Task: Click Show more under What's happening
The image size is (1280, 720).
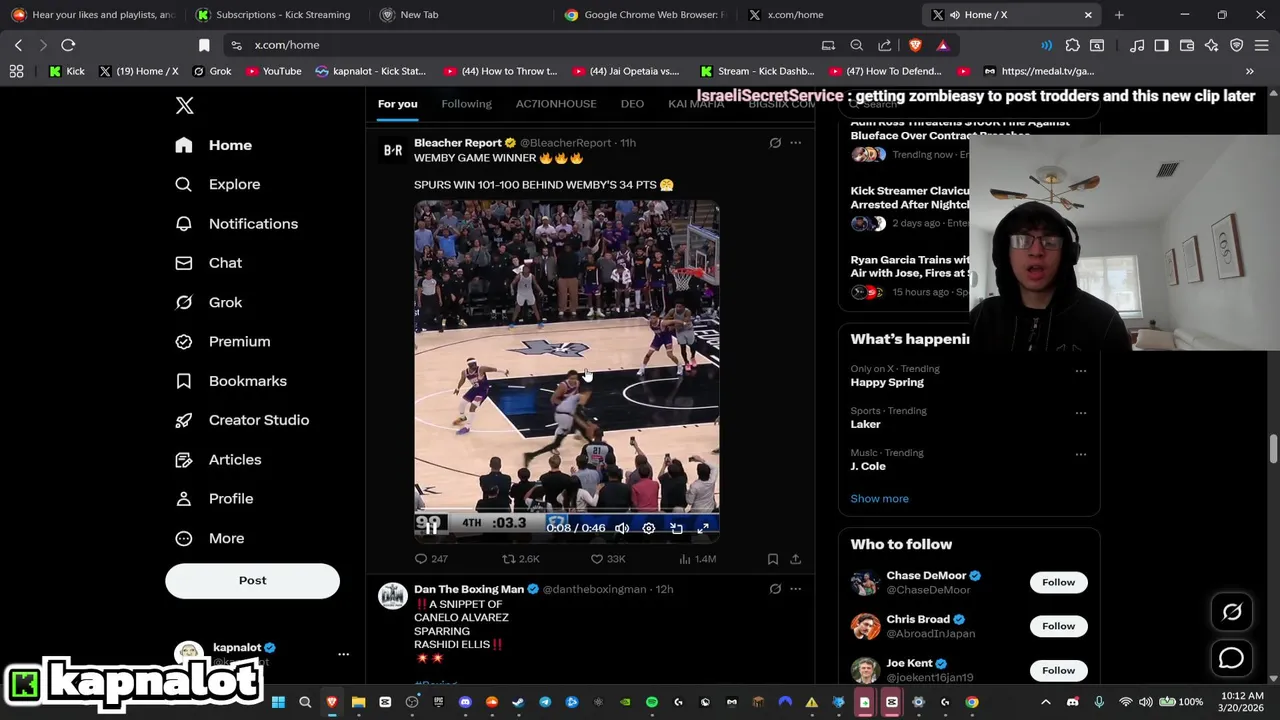Action: 880,498
